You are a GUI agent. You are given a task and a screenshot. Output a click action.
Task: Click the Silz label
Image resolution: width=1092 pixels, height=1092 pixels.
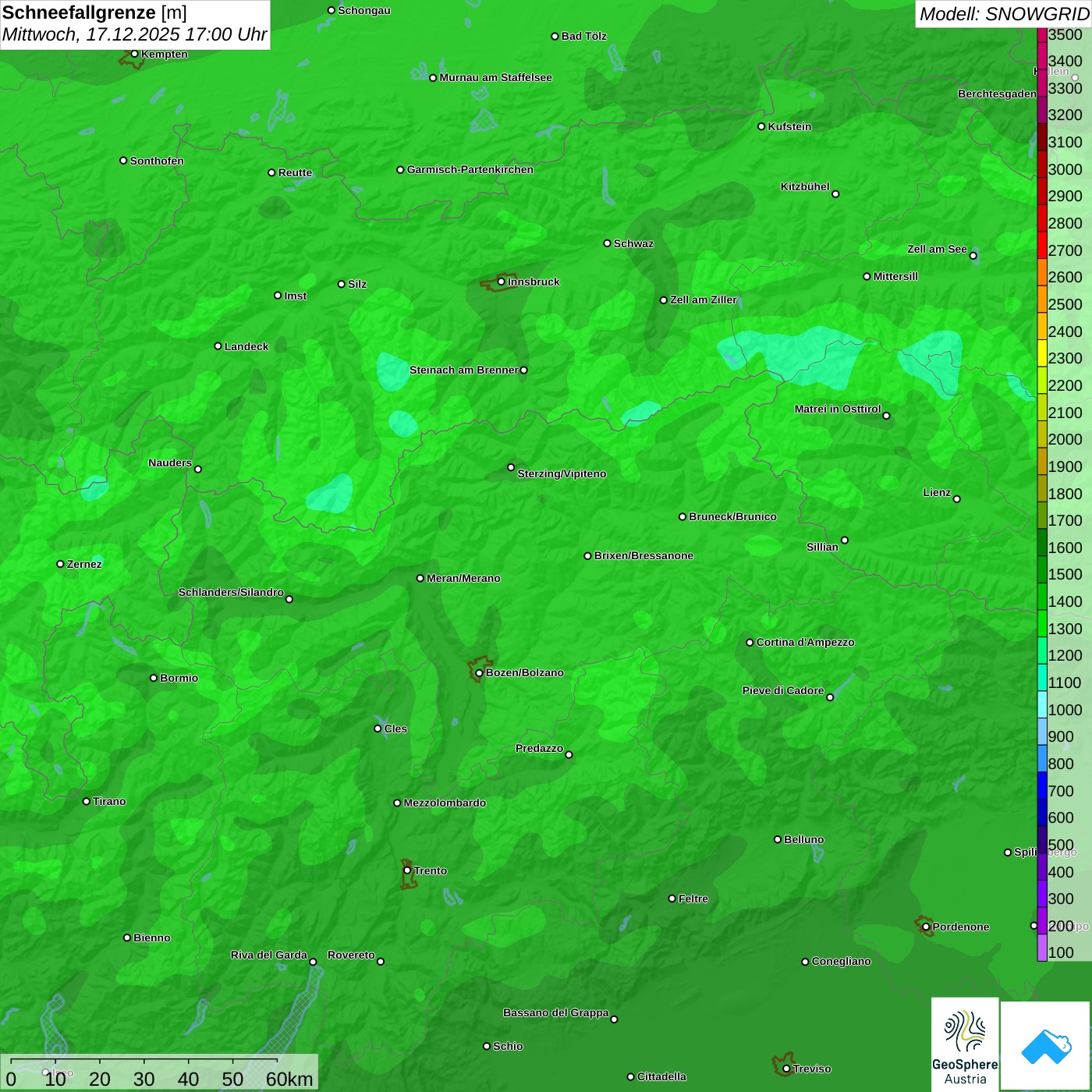pos(357,284)
